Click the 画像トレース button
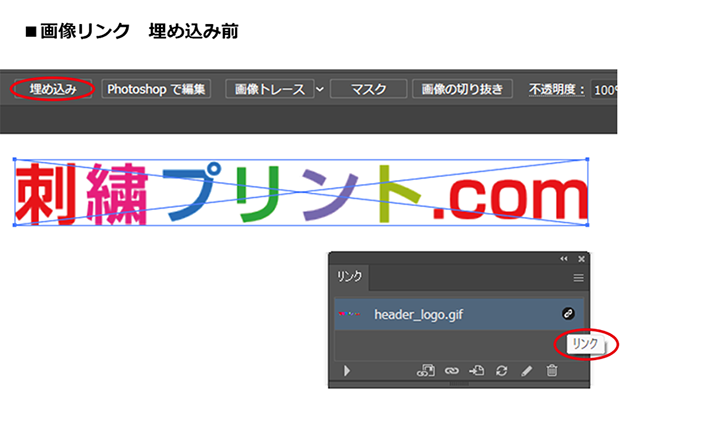 pyautogui.click(x=269, y=89)
